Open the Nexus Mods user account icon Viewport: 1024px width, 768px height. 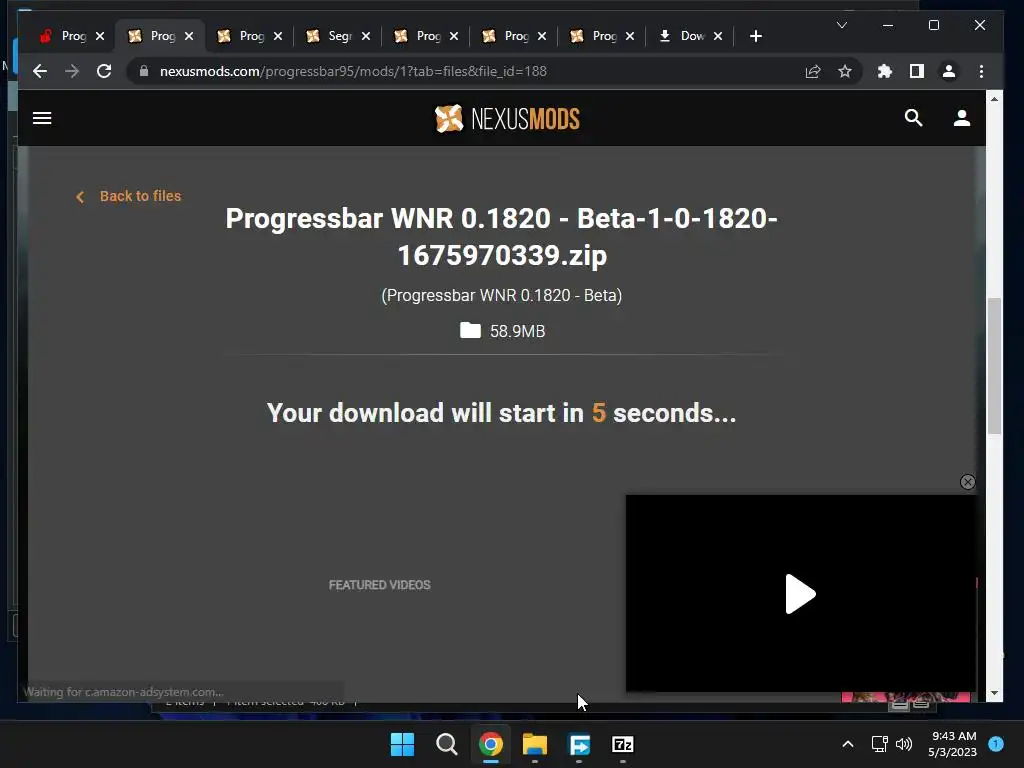click(x=961, y=118)
